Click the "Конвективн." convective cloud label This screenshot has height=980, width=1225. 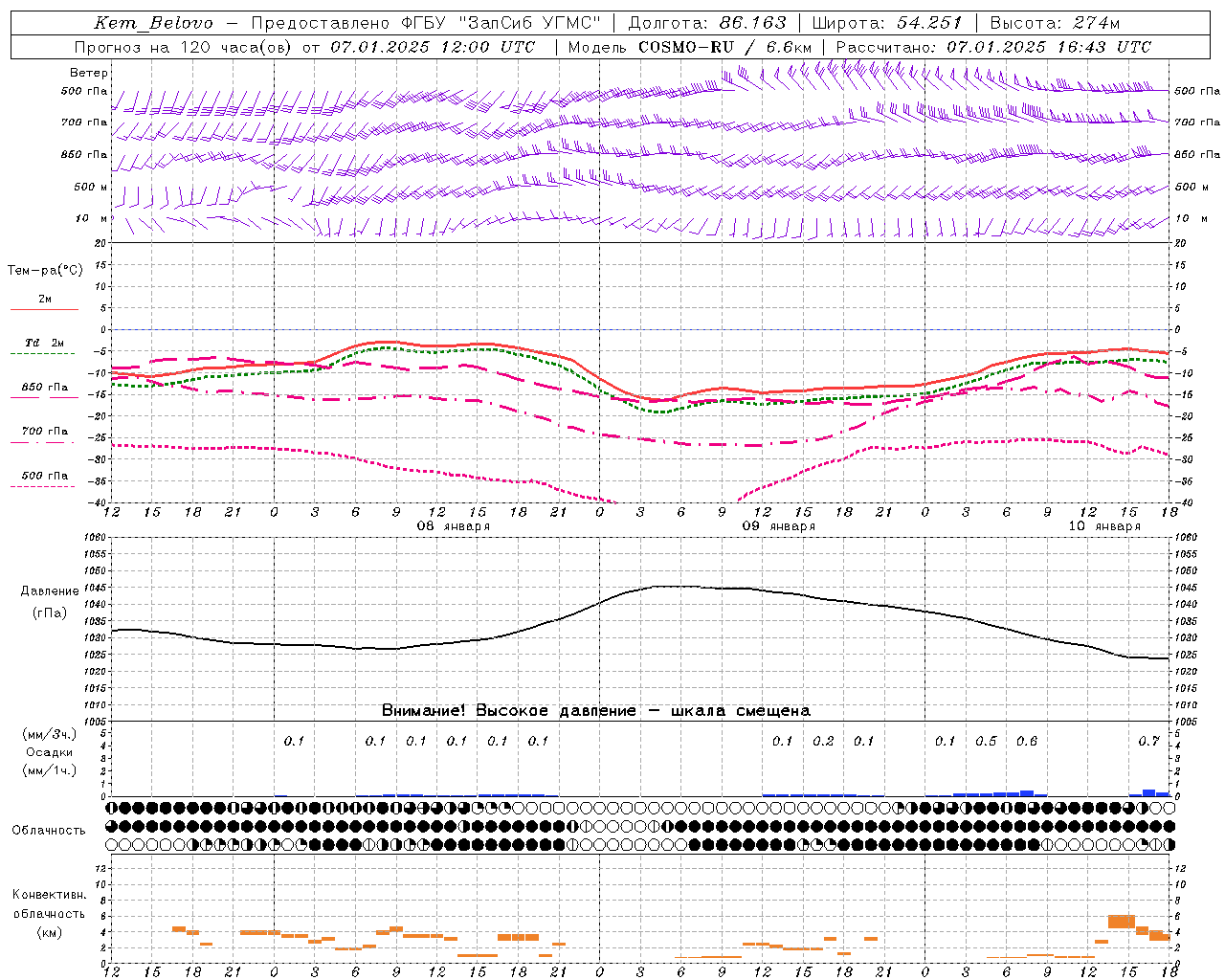(x=49, y=895)
